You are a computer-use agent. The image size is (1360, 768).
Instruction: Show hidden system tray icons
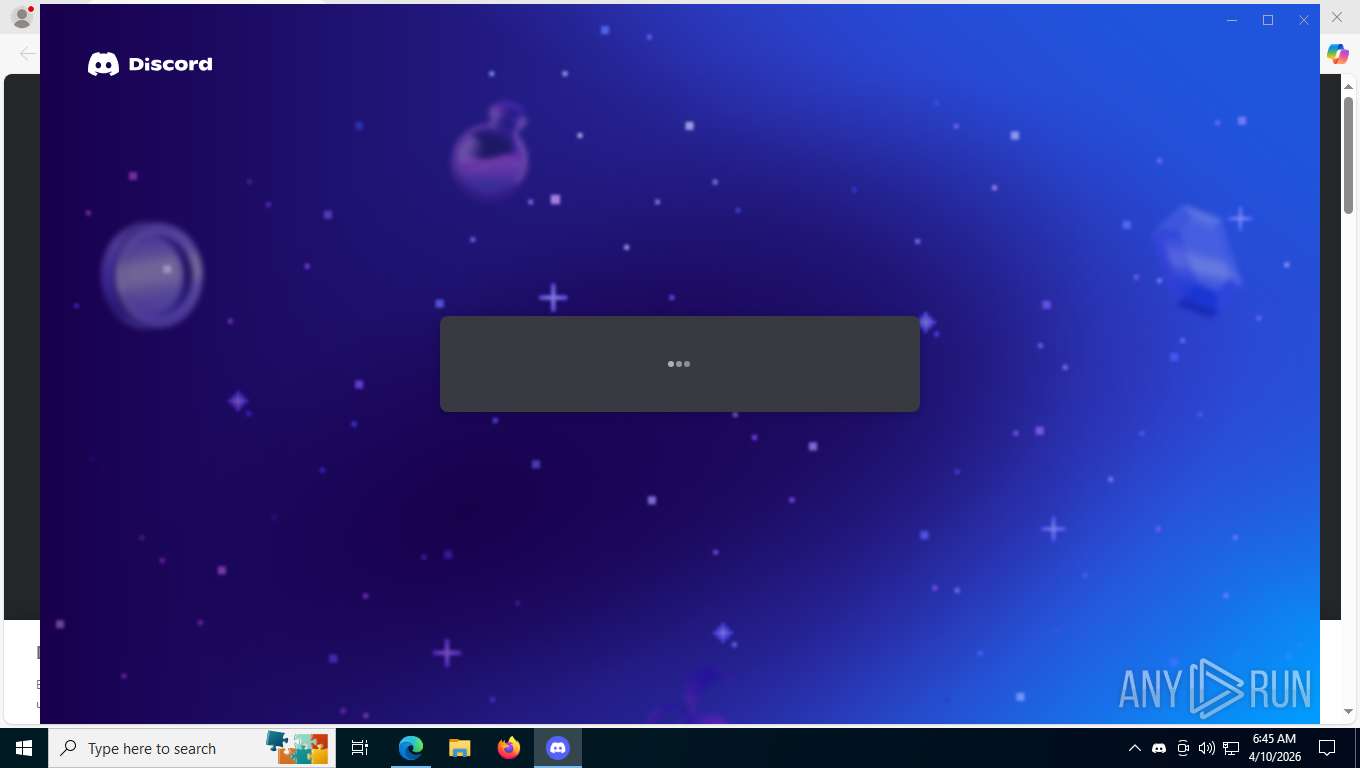[1134, 748]
